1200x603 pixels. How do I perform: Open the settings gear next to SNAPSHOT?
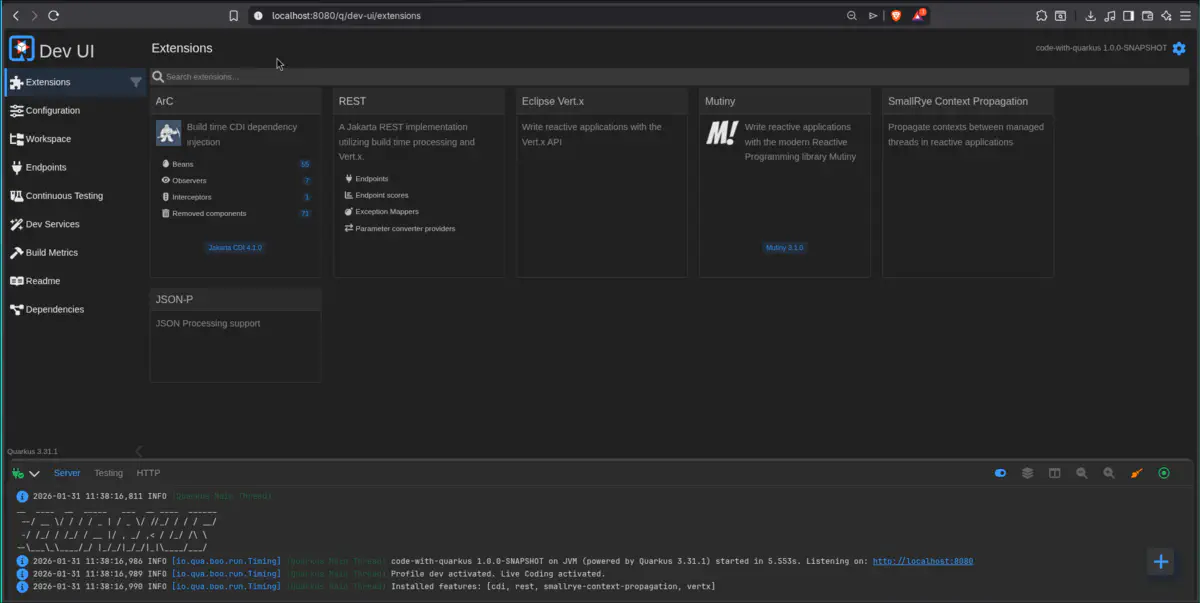(x=1179, y=48)
